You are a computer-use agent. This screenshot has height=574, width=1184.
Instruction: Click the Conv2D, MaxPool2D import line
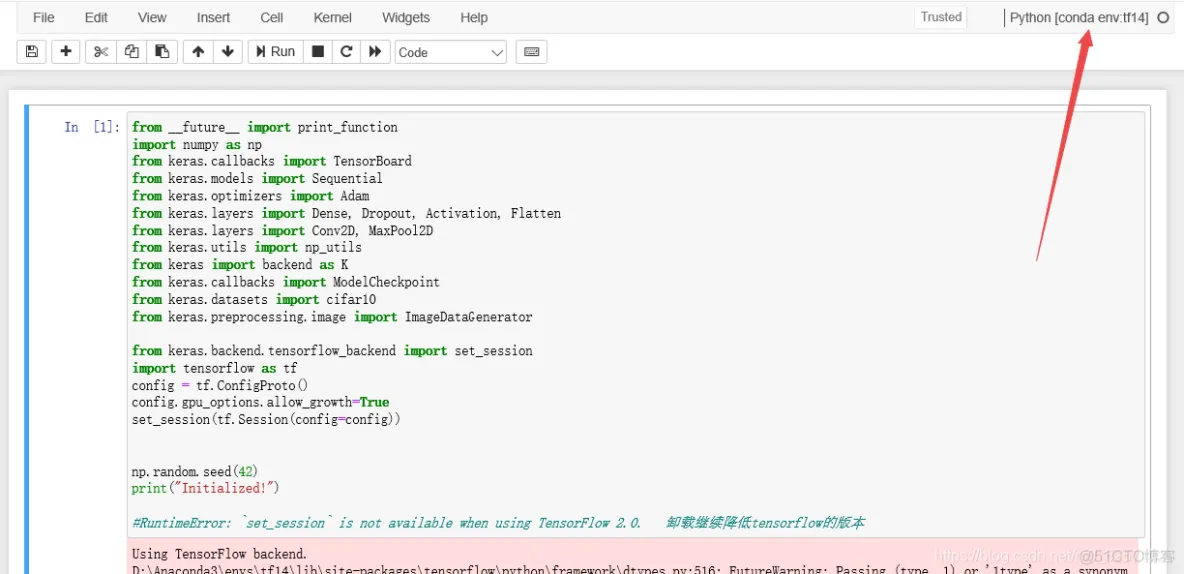tap(282, 230)
